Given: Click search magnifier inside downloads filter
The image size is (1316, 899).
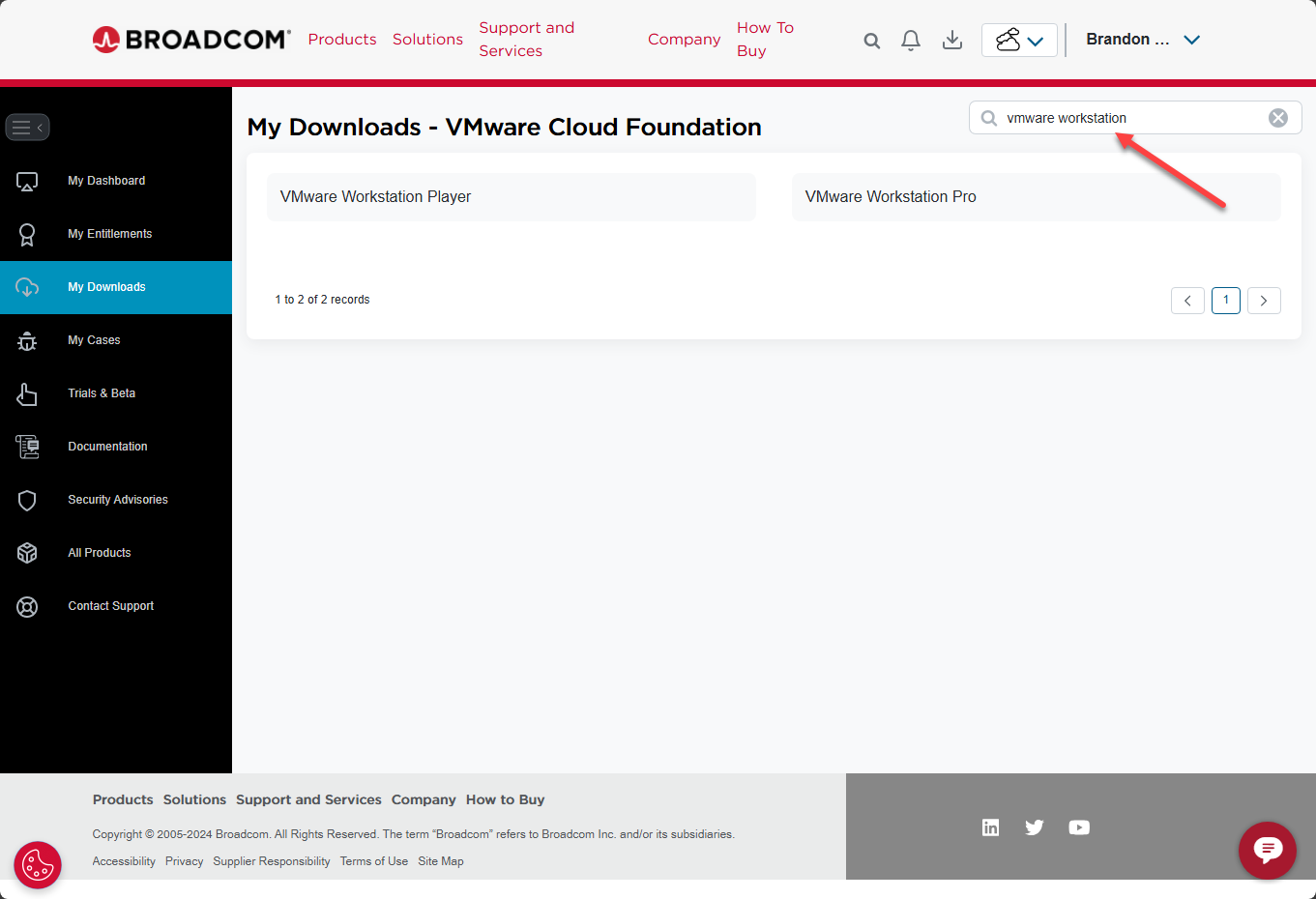Looking at the screenshot, I should pos(989,118).
